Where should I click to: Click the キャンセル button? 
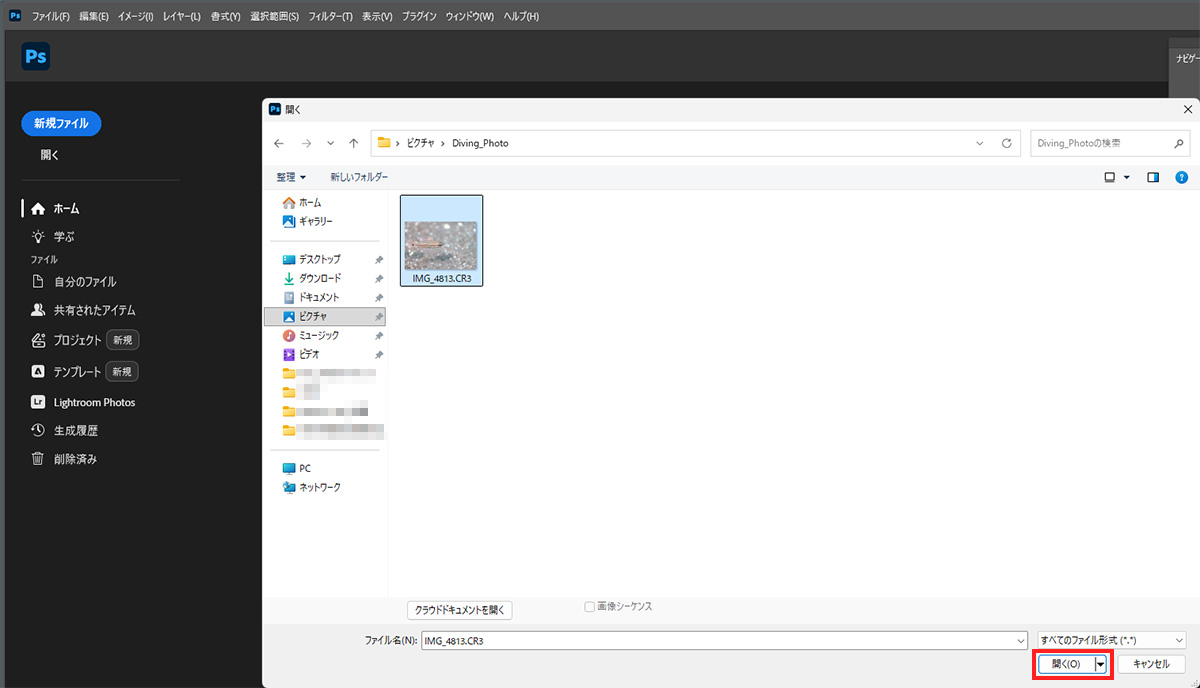(x=1151, y=664)
